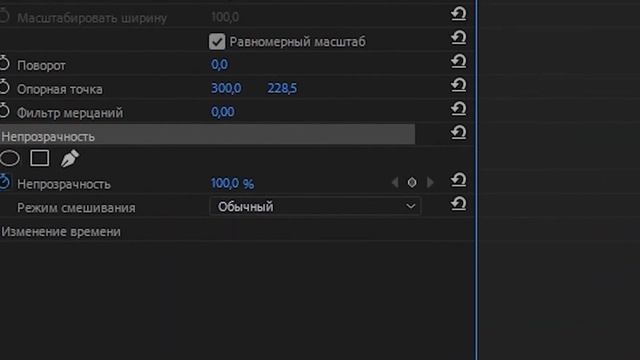The image size is (640, 360).
Task: Click the Равномерный масштаб label text
Action: tap(298, 42)
